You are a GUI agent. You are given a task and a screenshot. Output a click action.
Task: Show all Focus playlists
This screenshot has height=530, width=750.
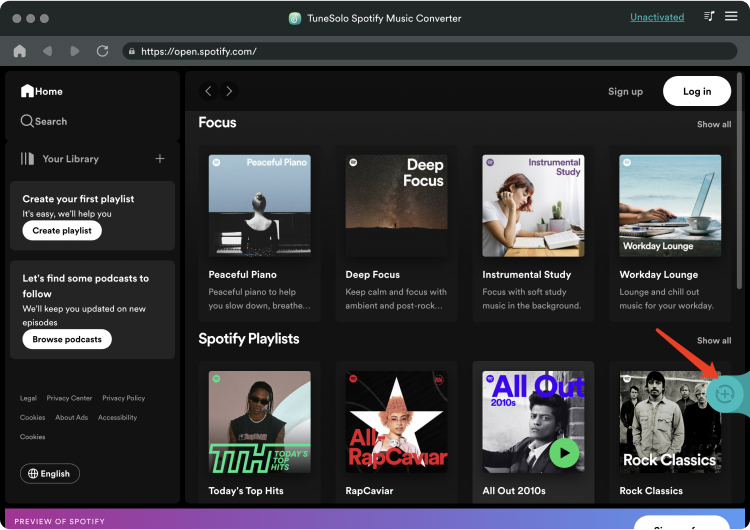714,124
